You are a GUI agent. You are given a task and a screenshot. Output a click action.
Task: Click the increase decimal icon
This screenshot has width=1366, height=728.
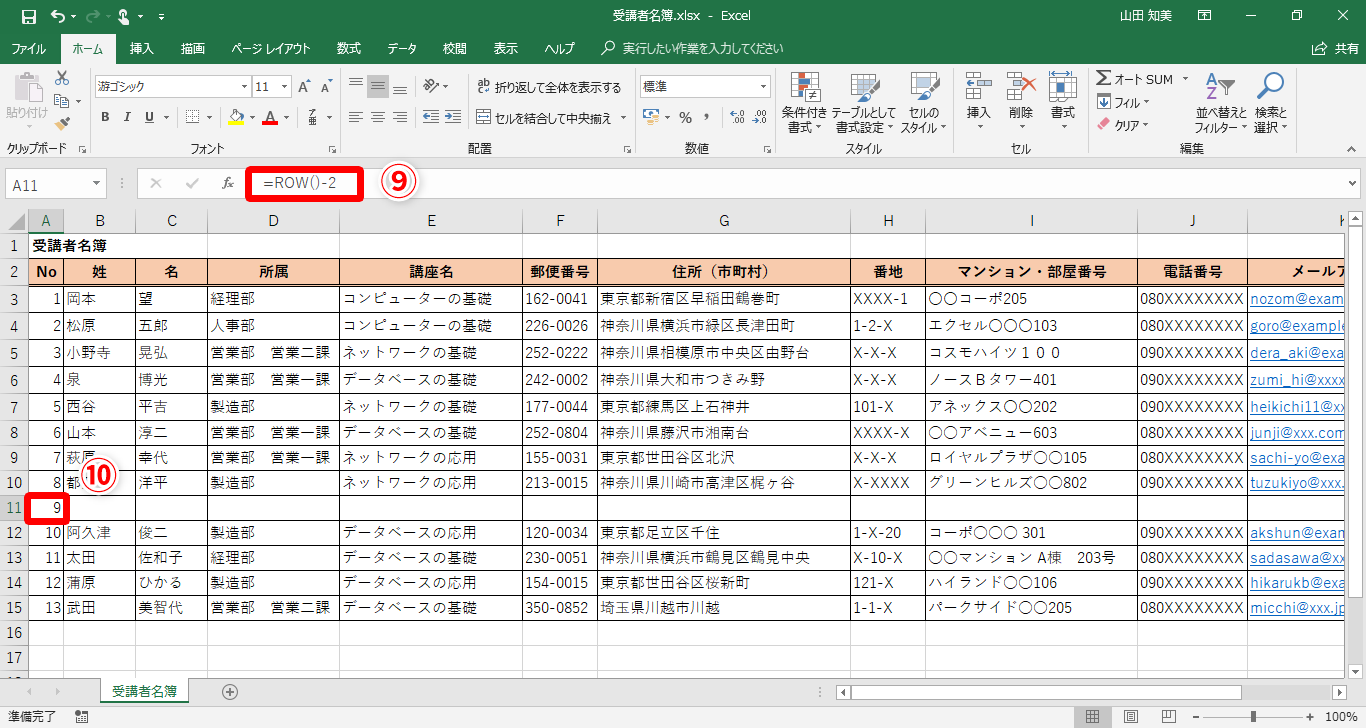tap(738, 117)
